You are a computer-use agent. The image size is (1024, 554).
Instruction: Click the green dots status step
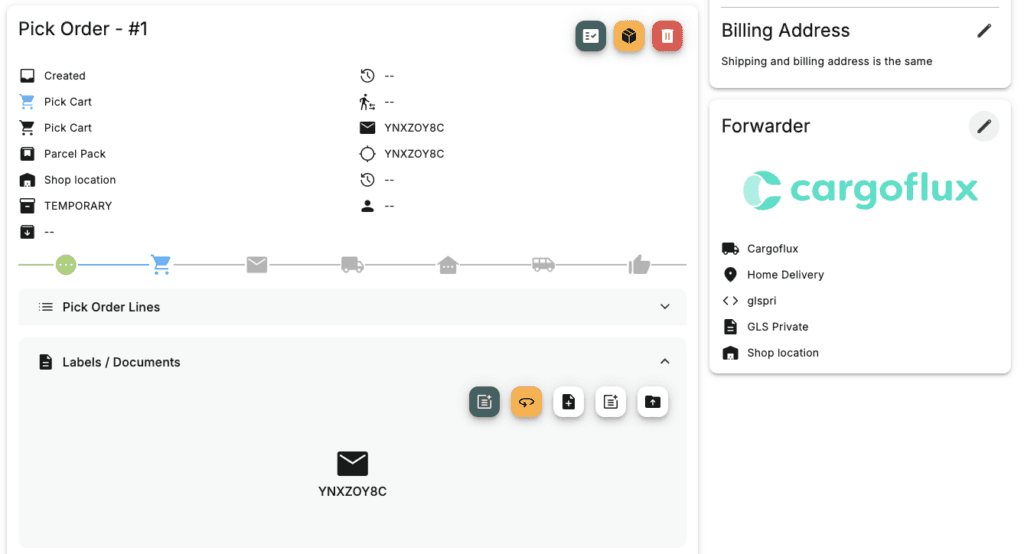coord(66,265)
